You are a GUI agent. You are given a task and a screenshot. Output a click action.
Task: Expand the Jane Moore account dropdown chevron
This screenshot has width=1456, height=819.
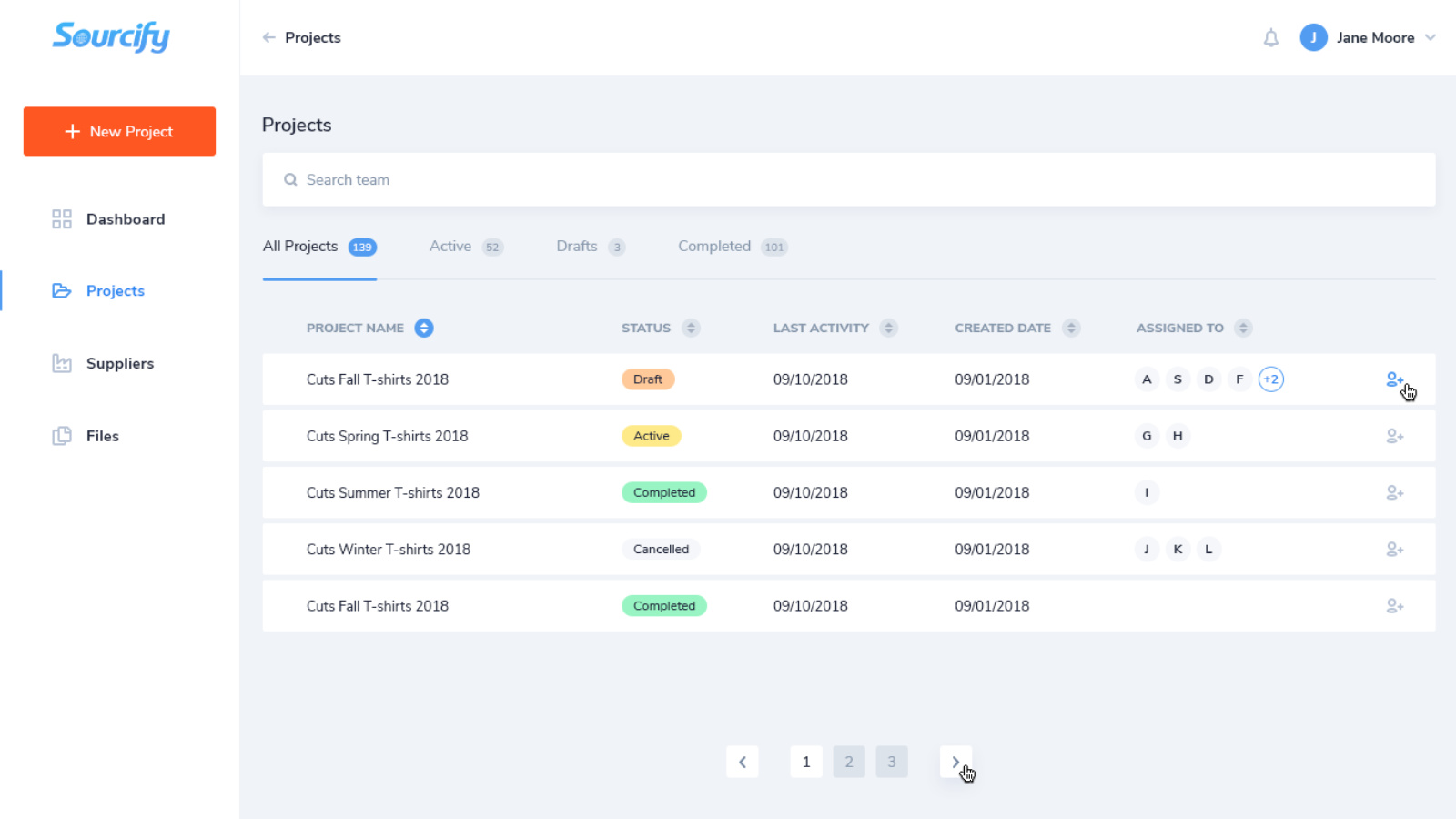coord(1431,37)
